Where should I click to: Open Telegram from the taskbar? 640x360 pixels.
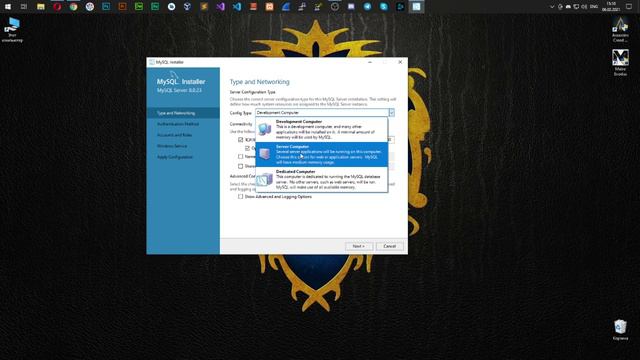click(367, 7)
